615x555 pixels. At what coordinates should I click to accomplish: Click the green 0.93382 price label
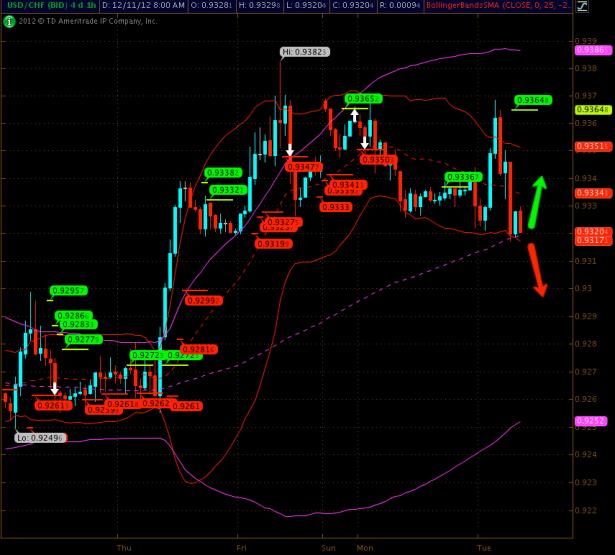[x=223, y=173]
